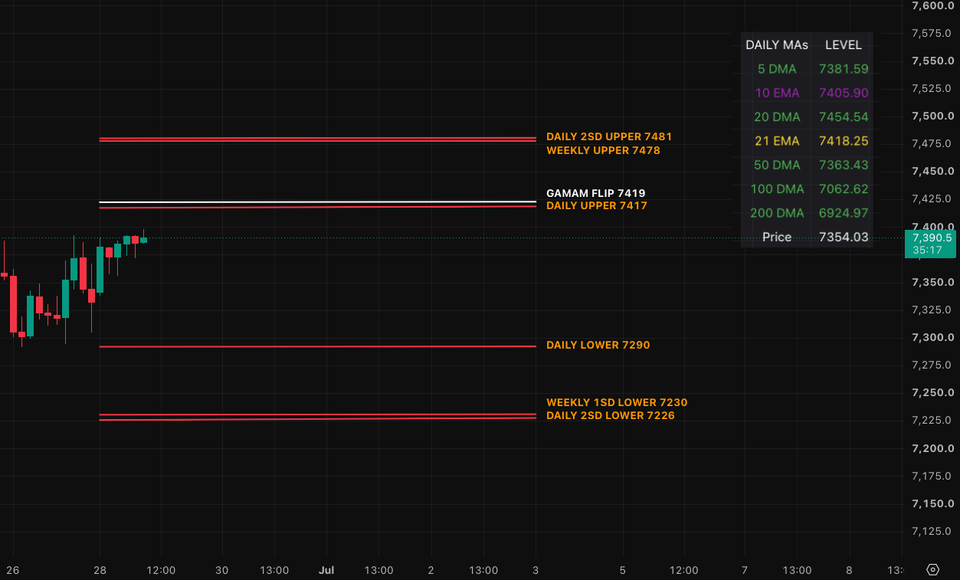Viewport: 960px width, 580px height.
Task: Click the 7354.03 price value in the table
Action: click(844, 237)
